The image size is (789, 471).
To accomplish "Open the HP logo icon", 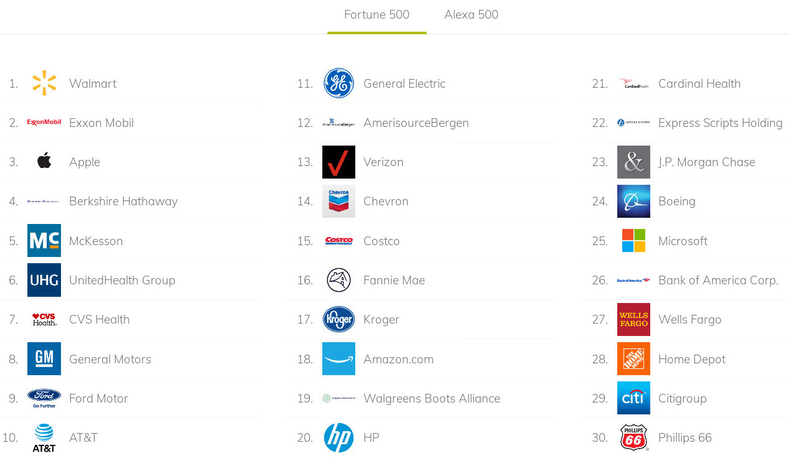I will (x=339, y=437).
